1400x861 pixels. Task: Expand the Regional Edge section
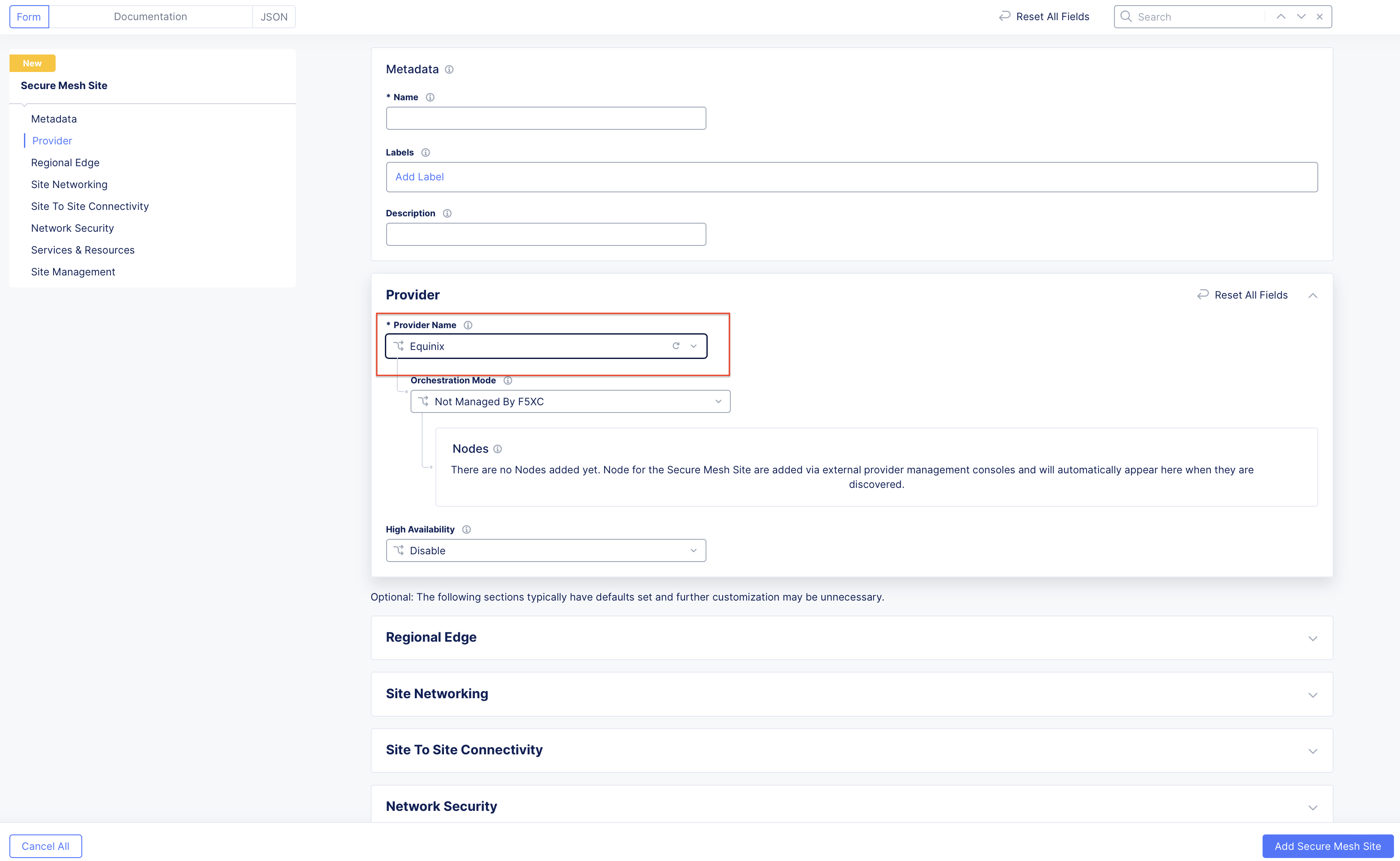tap(1312, 638)
